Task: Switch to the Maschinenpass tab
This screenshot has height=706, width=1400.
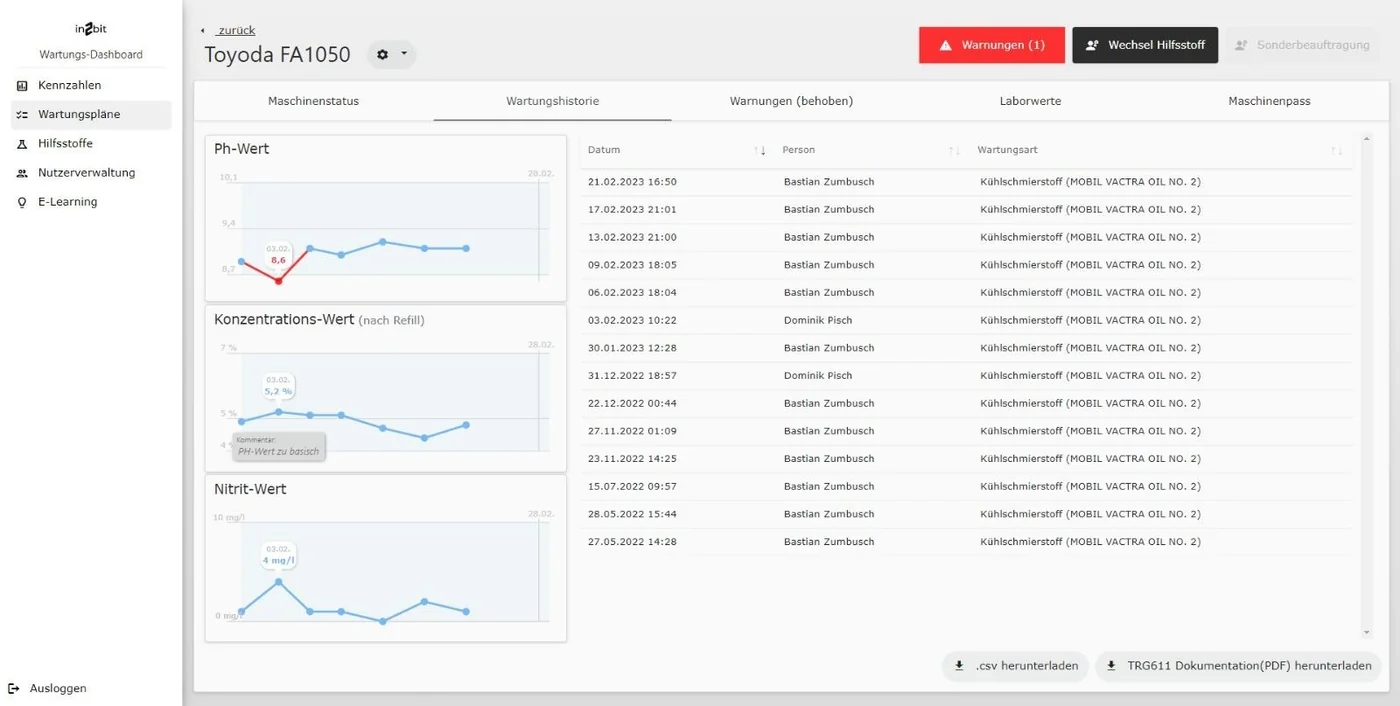Action: pyautogui.click(x=1269, y=101)
